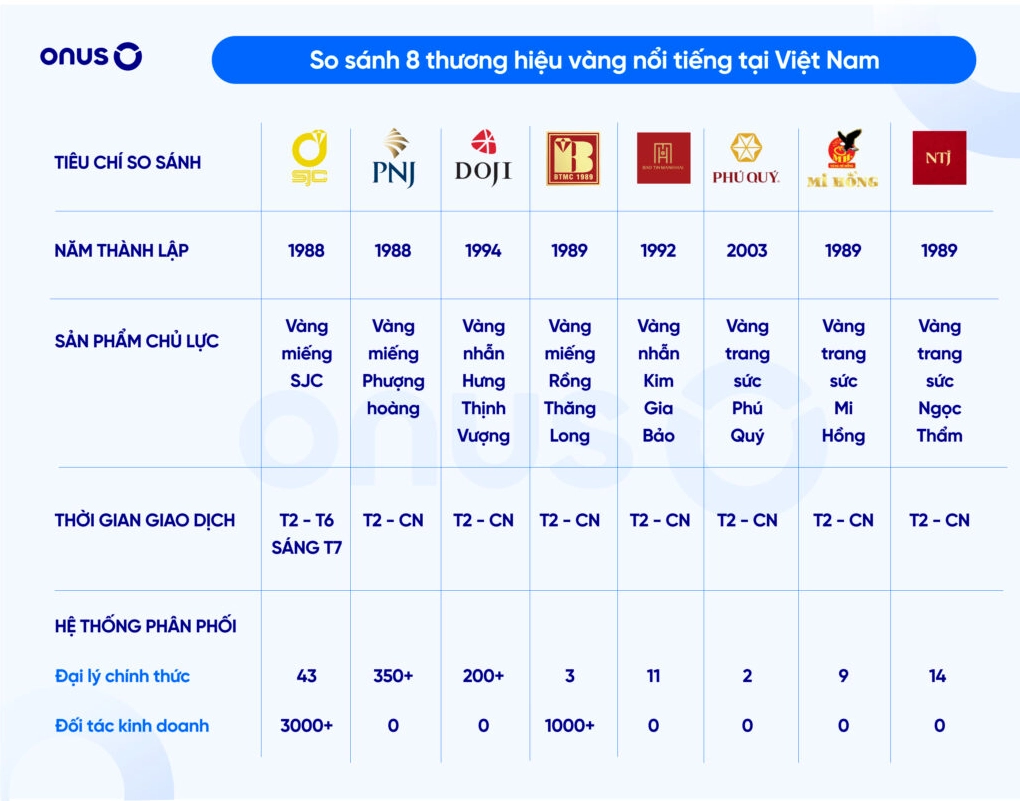Click the '2003' founding year cell
The image size is (1020, 801).
(747, 251)
